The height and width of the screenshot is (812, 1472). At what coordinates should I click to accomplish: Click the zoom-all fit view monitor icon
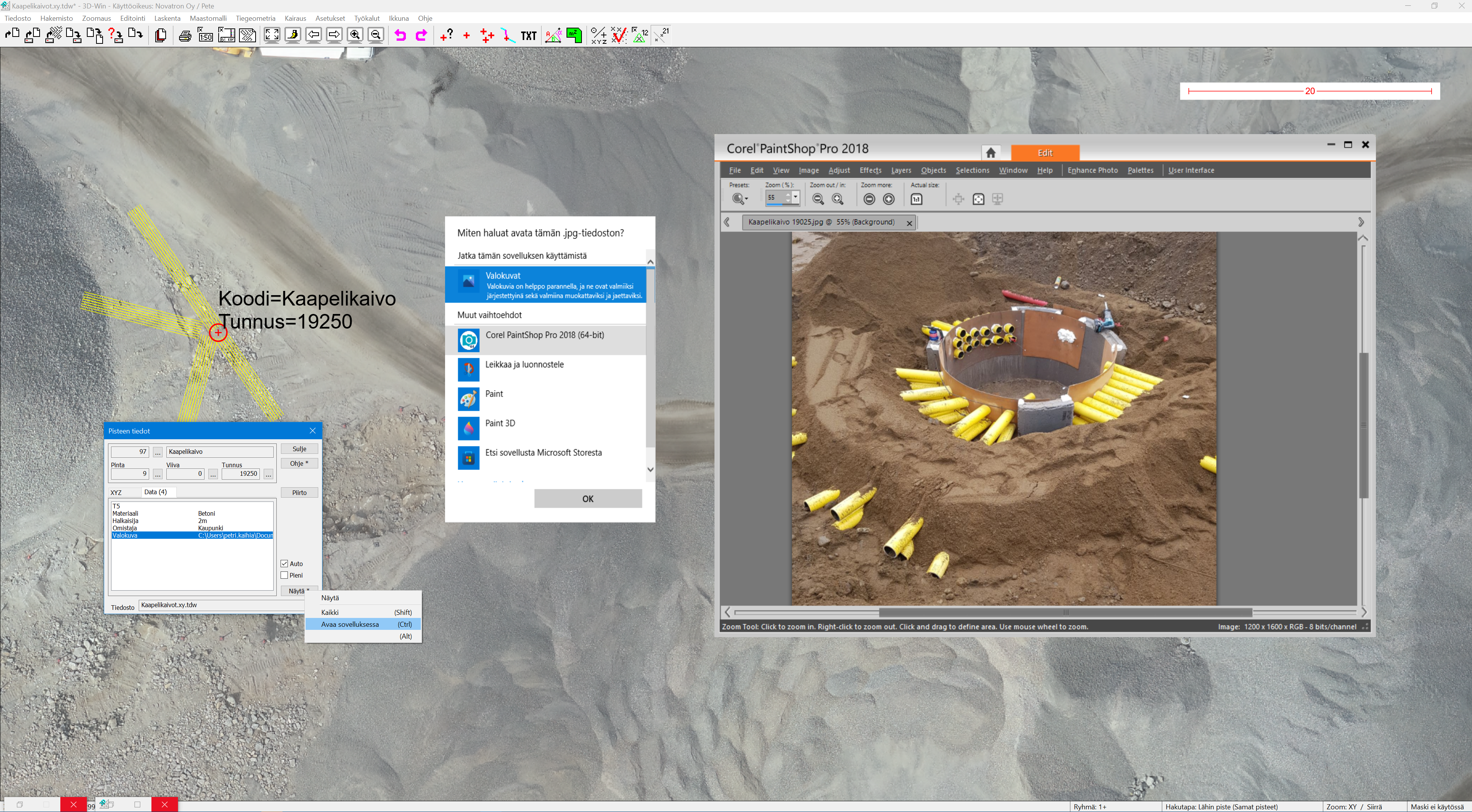[x=272, y=35]
